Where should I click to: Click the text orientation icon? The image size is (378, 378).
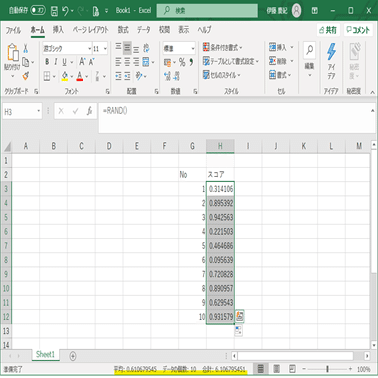146,49
